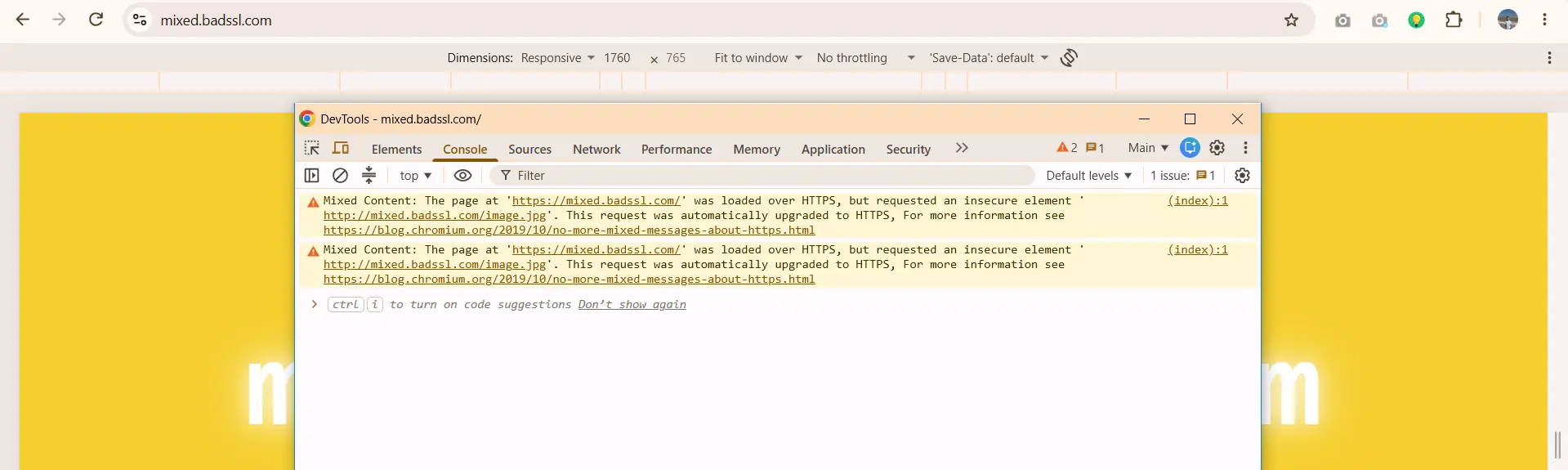This screenshot has width=1568, height=470.
Task: Open https://mixed.badssl.com/ link in first warning
Action: coord(596,200)
